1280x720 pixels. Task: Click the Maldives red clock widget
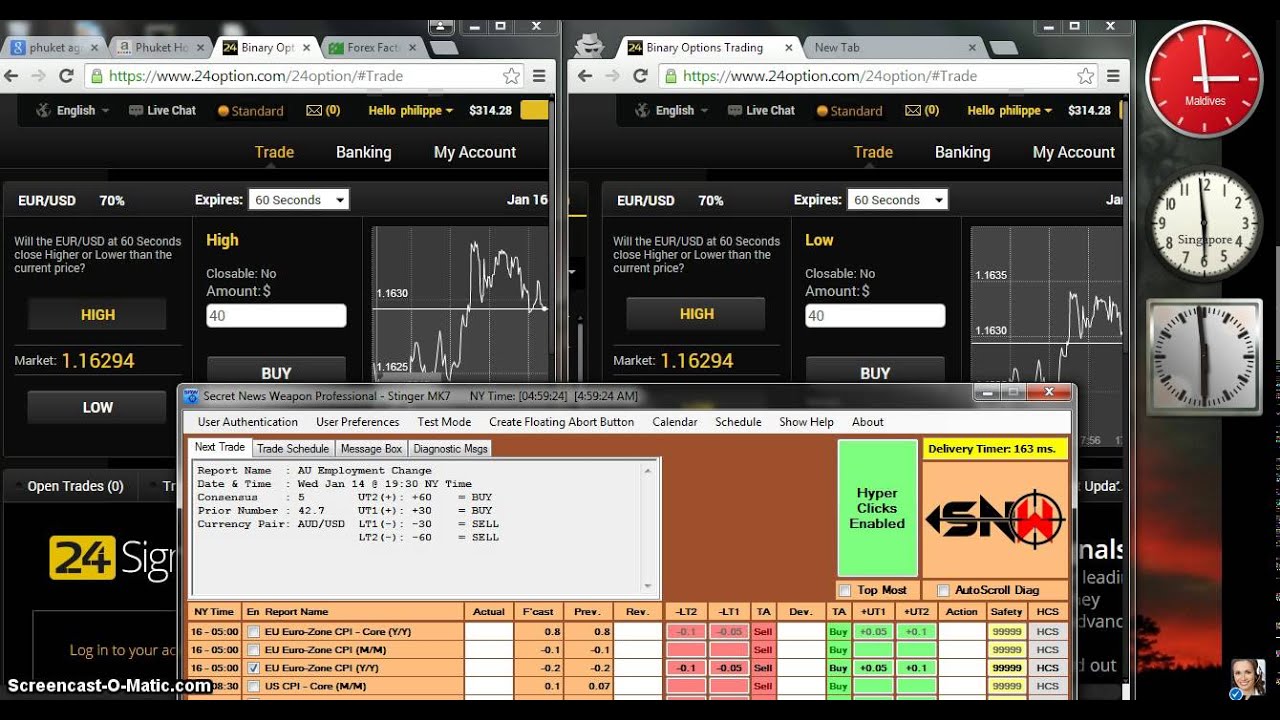(x=1204, y=80)
